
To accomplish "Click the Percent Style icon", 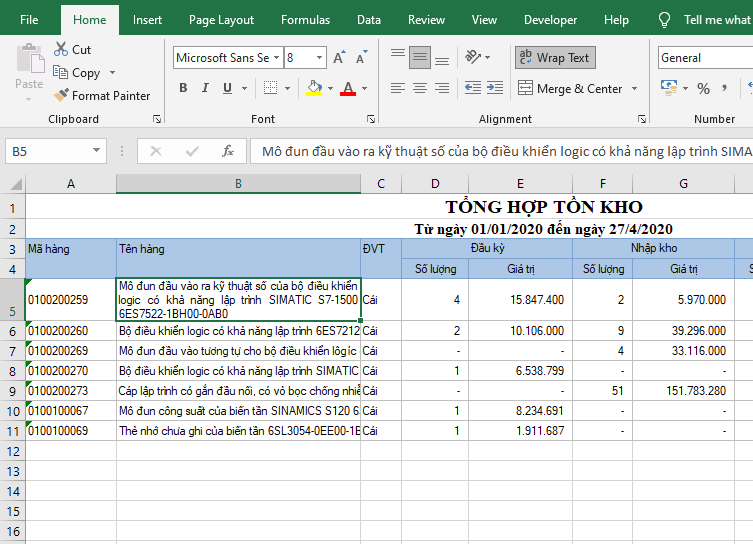I will point(703,88).
